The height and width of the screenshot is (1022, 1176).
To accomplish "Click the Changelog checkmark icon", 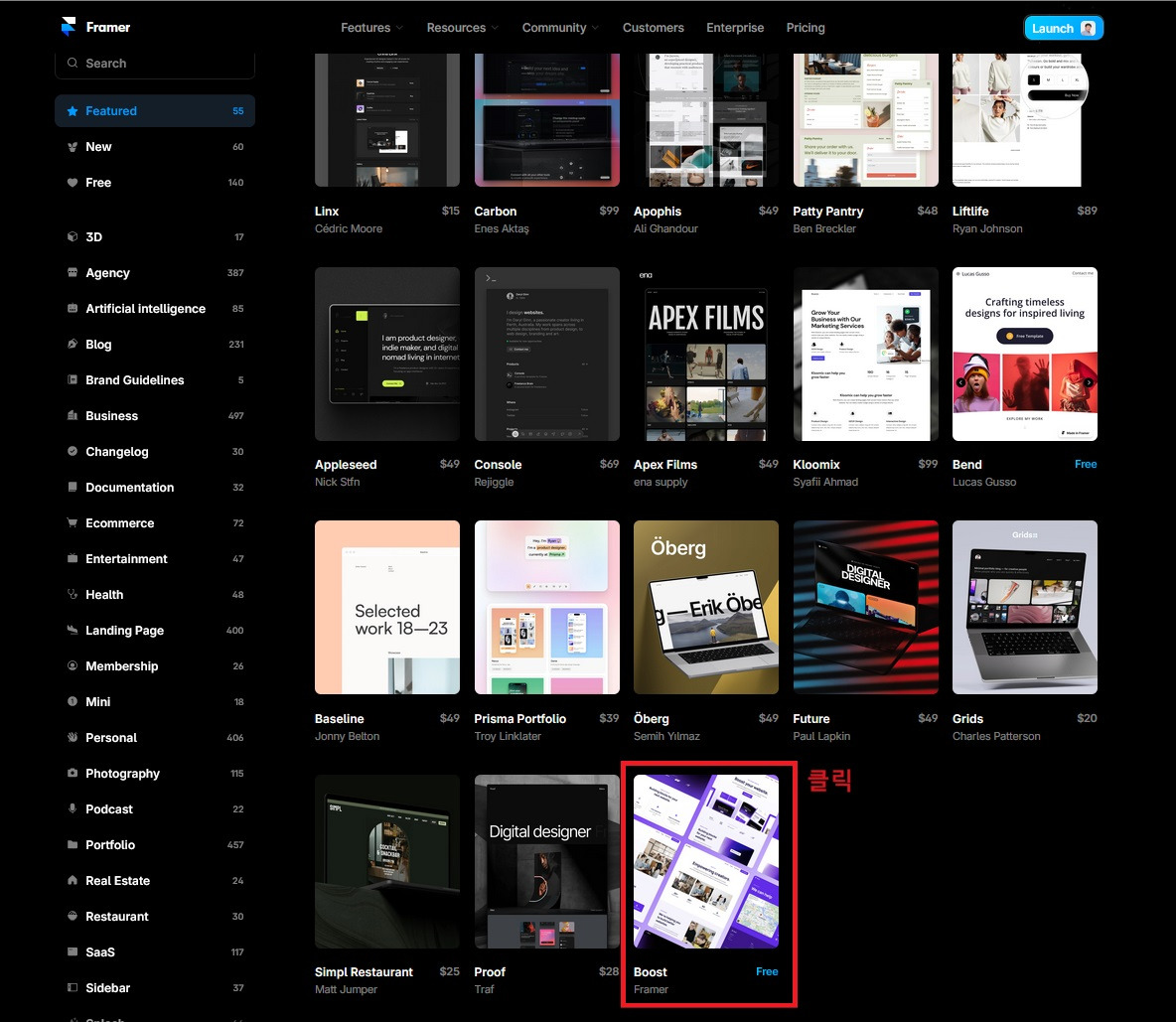I will 72,451.
